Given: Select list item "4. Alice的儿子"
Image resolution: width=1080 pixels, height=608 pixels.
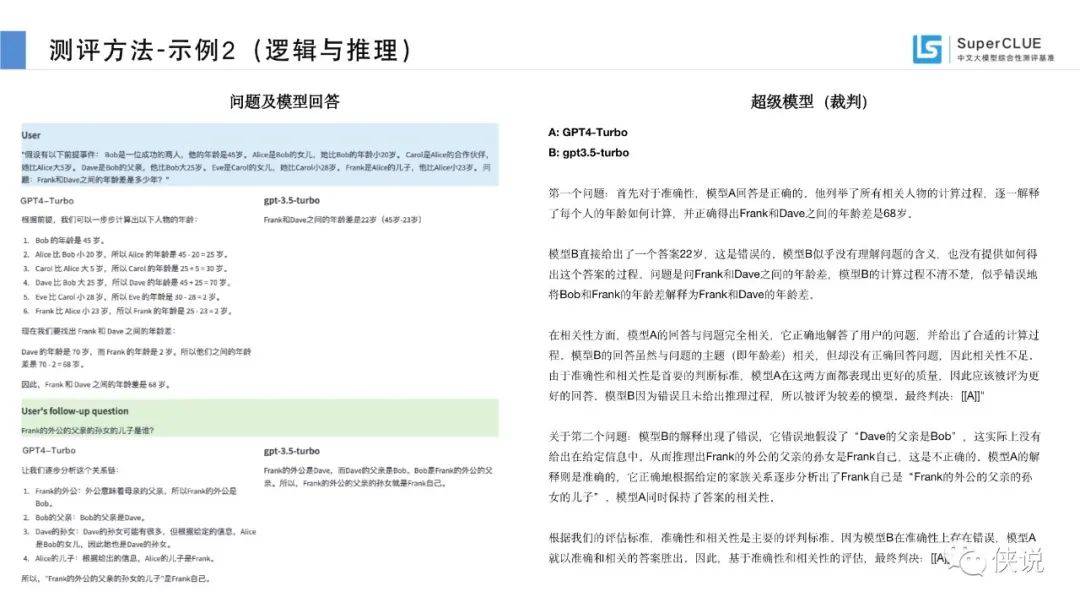Looking at the screenshot, I should [118, 558].
